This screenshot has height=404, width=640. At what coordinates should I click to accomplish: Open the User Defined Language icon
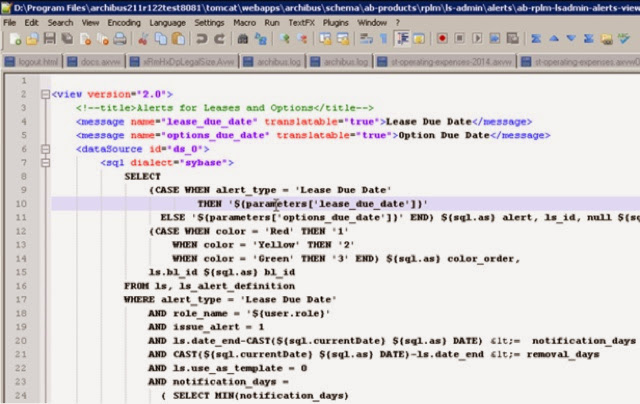(x=419, y=39)
